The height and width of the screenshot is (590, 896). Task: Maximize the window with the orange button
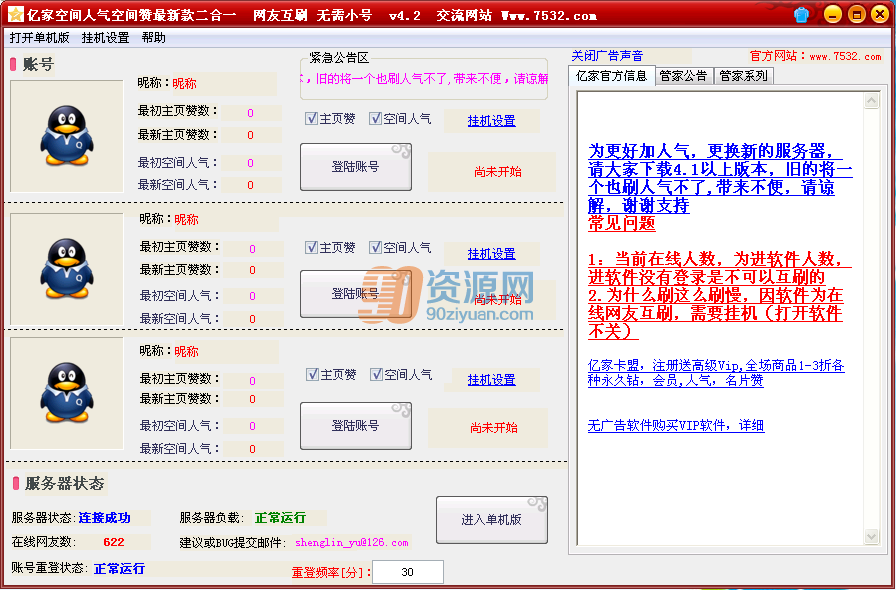point(857,15)
